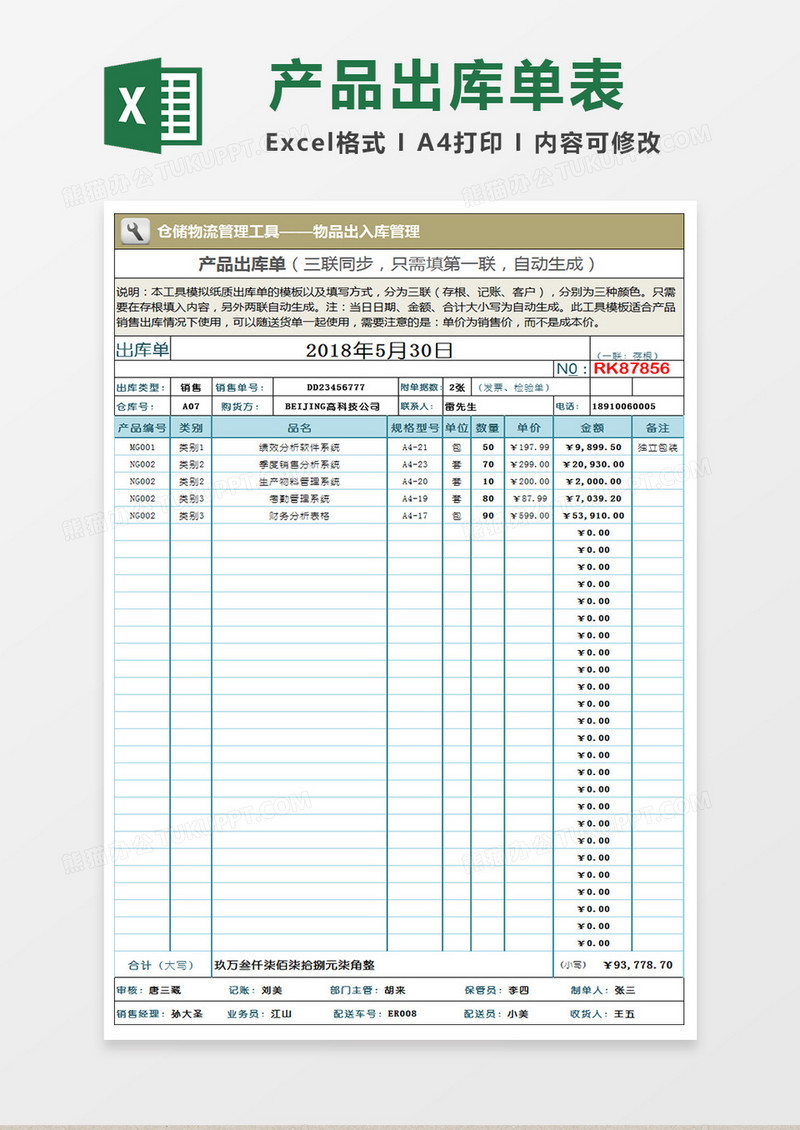The height and width of the screenshot is (1130, 800).
Task: Select contact person 雷先生
Action: (x=461, y=406)
